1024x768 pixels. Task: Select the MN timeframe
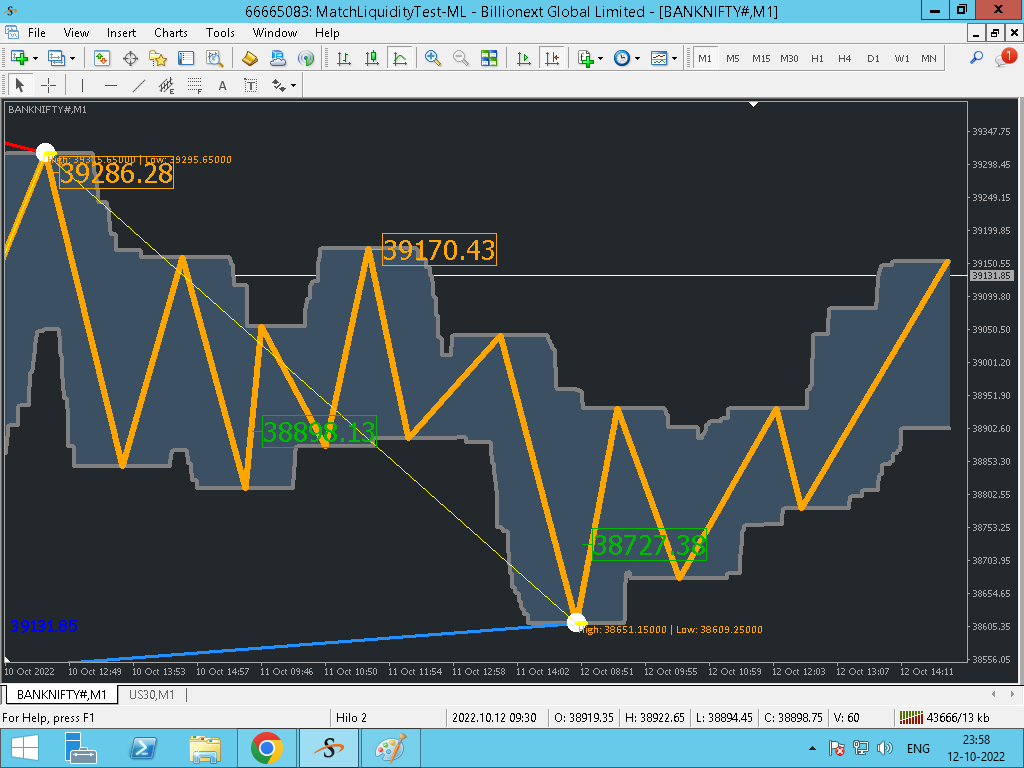coord(929,58)
